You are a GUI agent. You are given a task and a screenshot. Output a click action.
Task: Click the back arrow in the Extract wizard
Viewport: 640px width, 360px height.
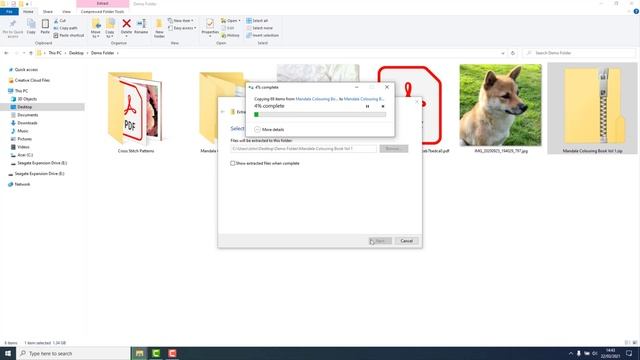point(223,111)
